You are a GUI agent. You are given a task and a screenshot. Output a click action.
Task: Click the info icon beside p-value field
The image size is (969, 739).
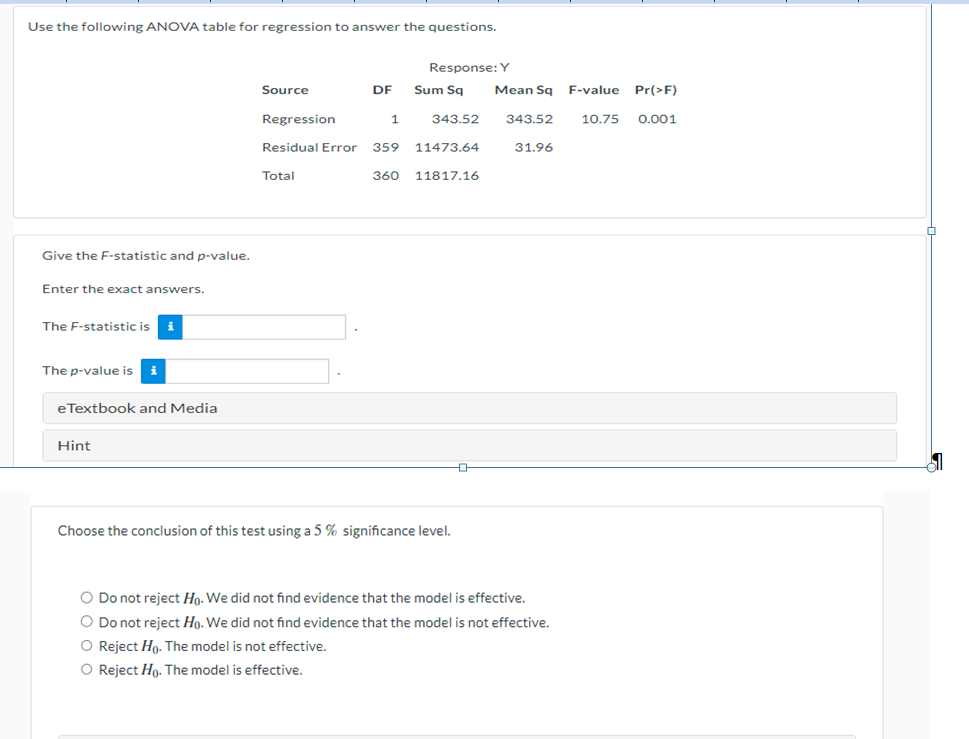click(x=153, y=371)
